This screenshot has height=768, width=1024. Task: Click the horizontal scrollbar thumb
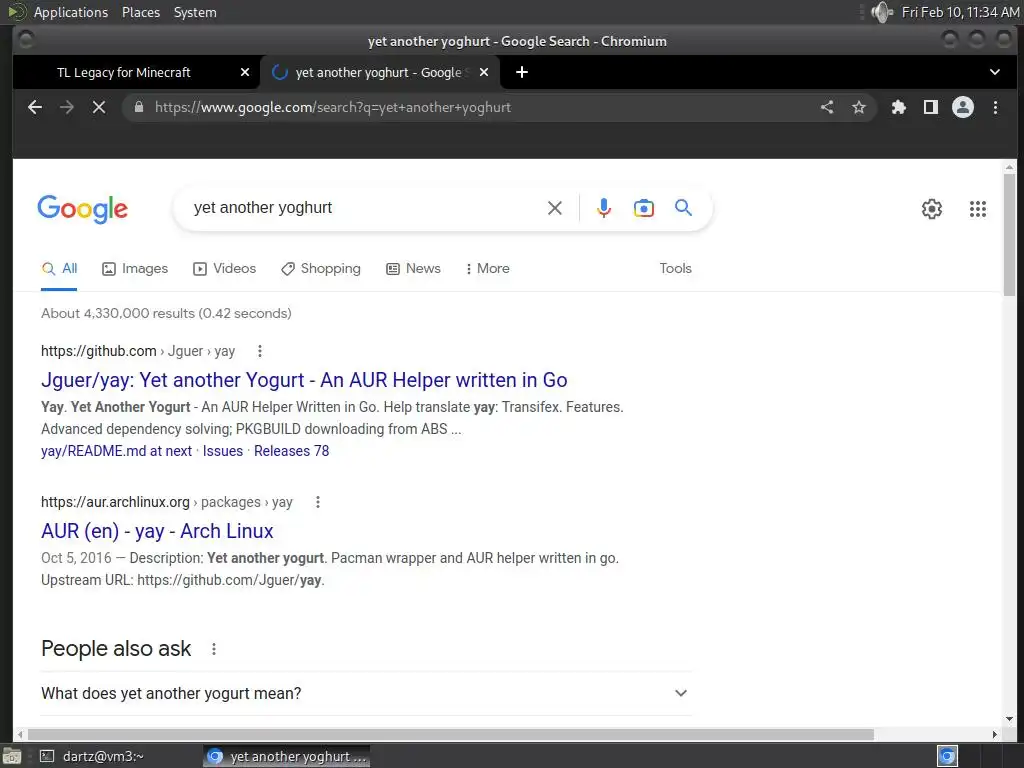(451, 735)
